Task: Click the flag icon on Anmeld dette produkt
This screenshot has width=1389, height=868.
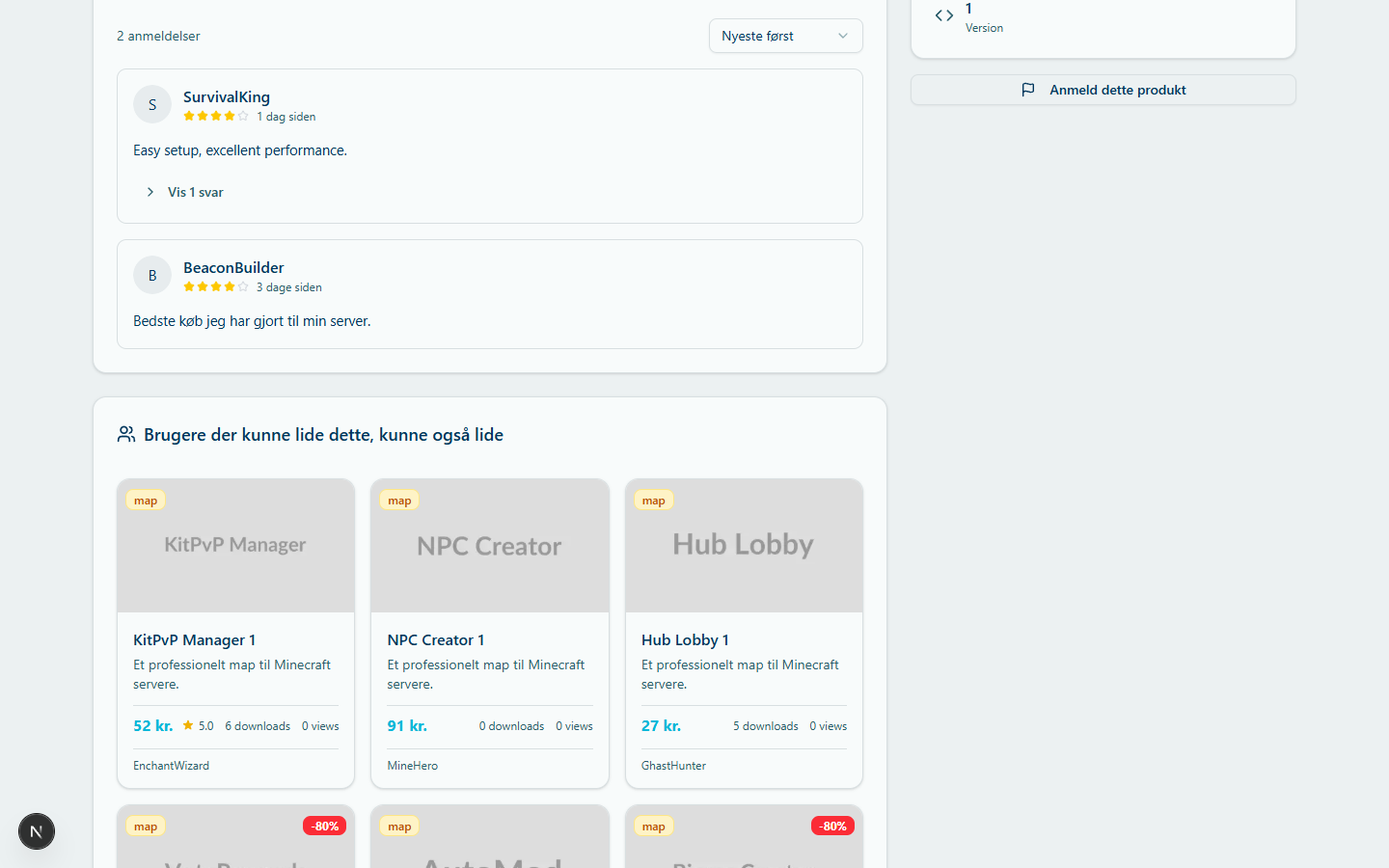Action: (x=1028, y=90)
